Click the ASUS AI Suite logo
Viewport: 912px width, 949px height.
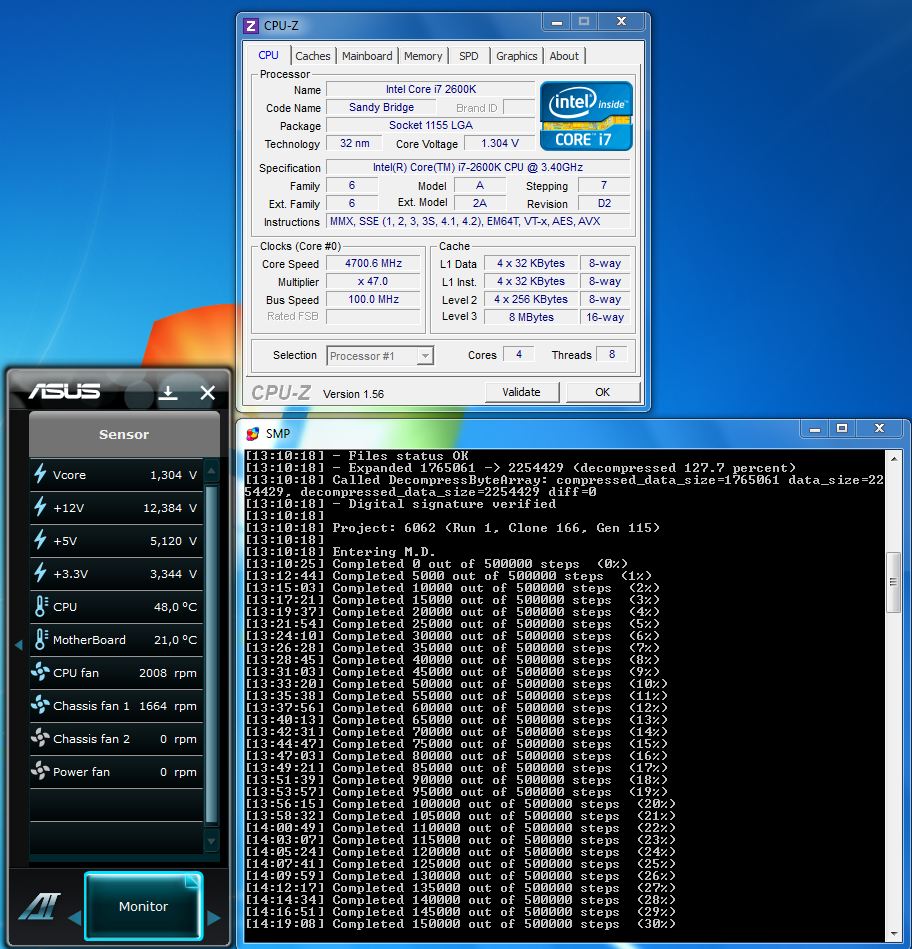[40, 907]
